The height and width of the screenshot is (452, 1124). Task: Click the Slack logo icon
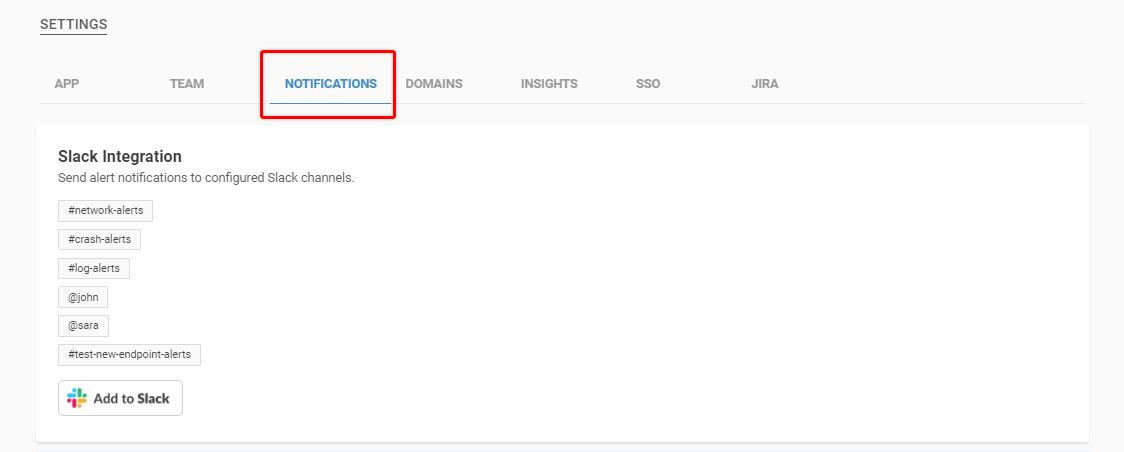pos(77,398)
